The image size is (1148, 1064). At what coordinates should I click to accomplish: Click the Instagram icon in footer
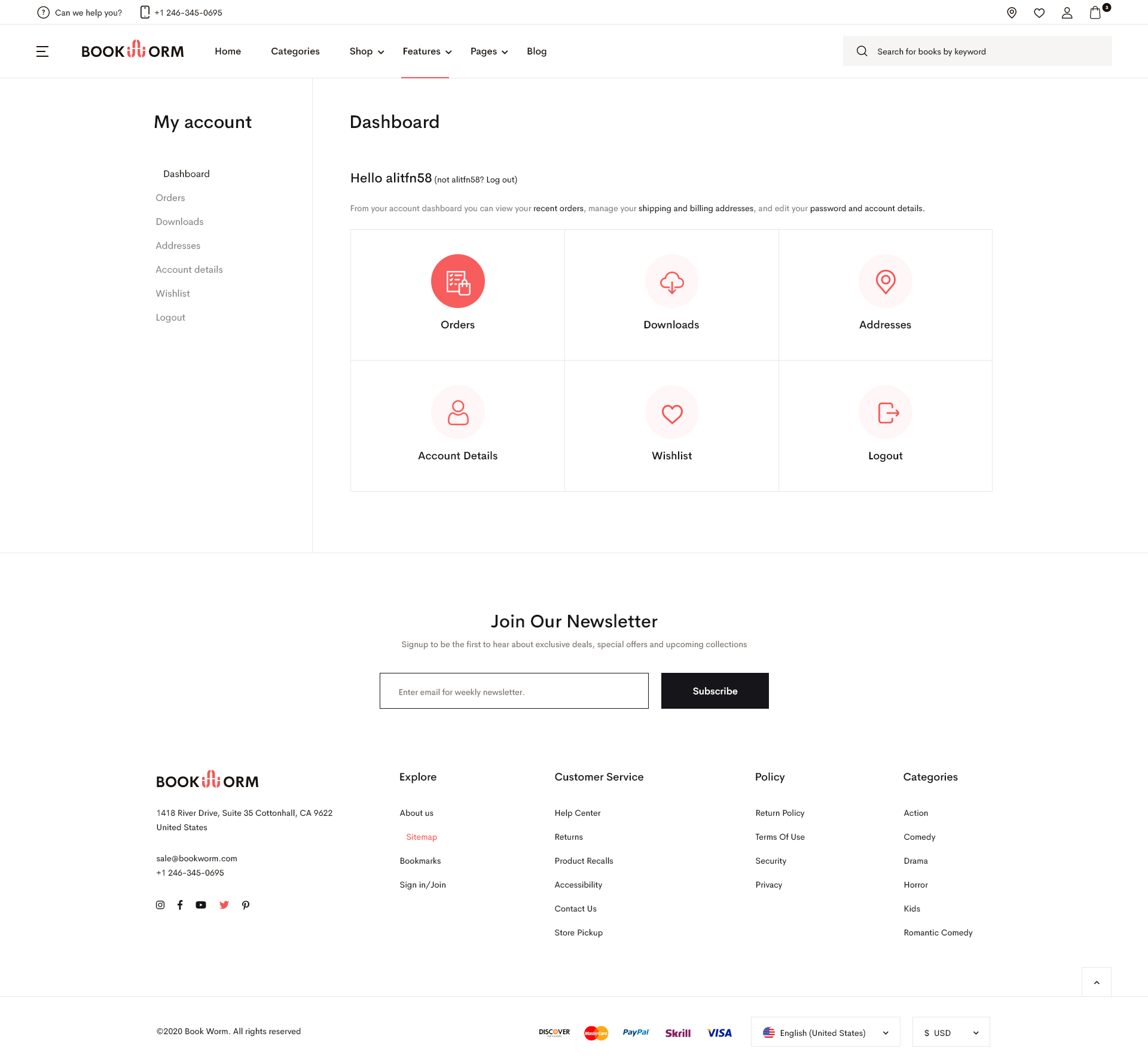160,905
